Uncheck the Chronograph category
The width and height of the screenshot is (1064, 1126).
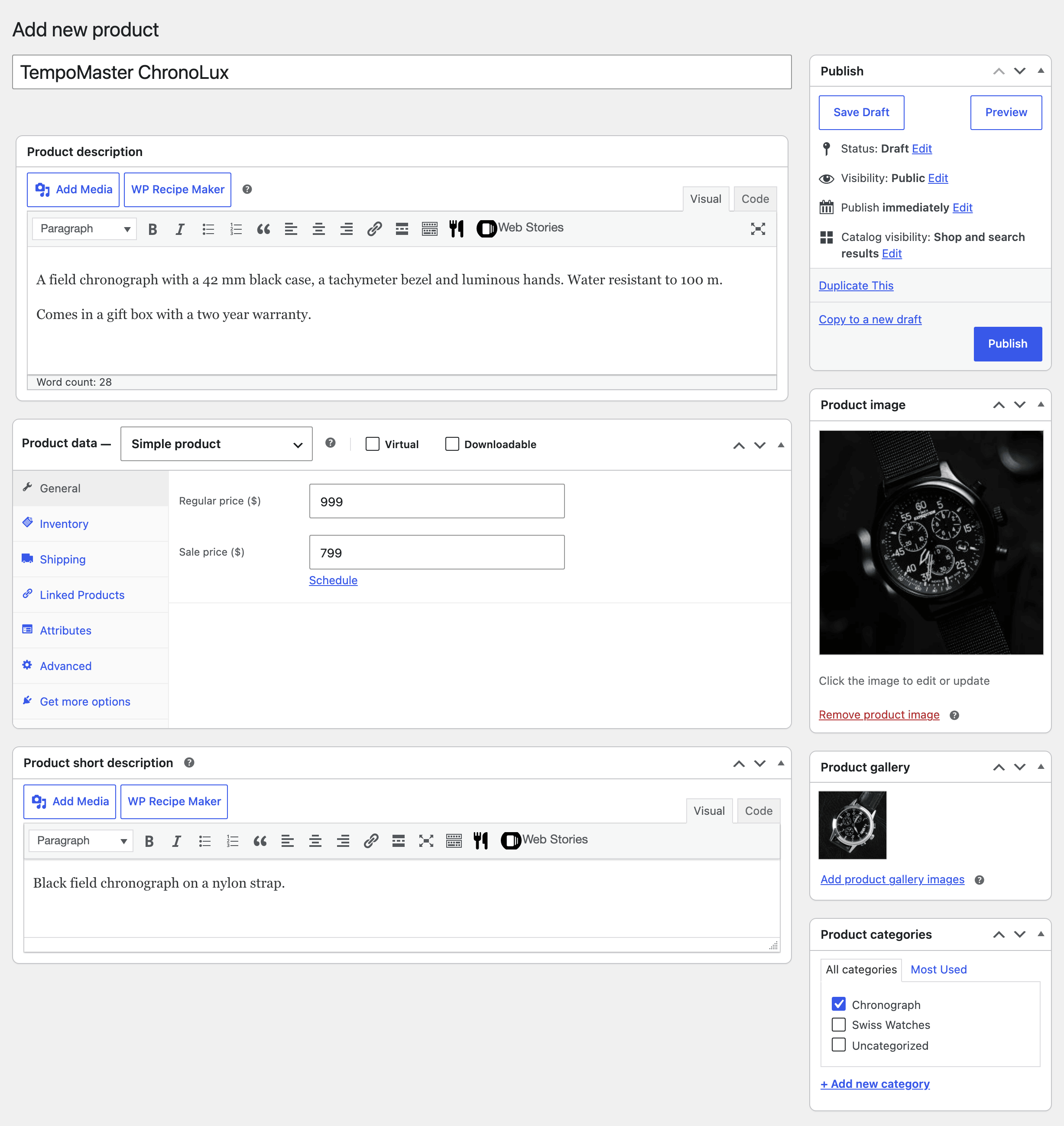[839, 1004]
